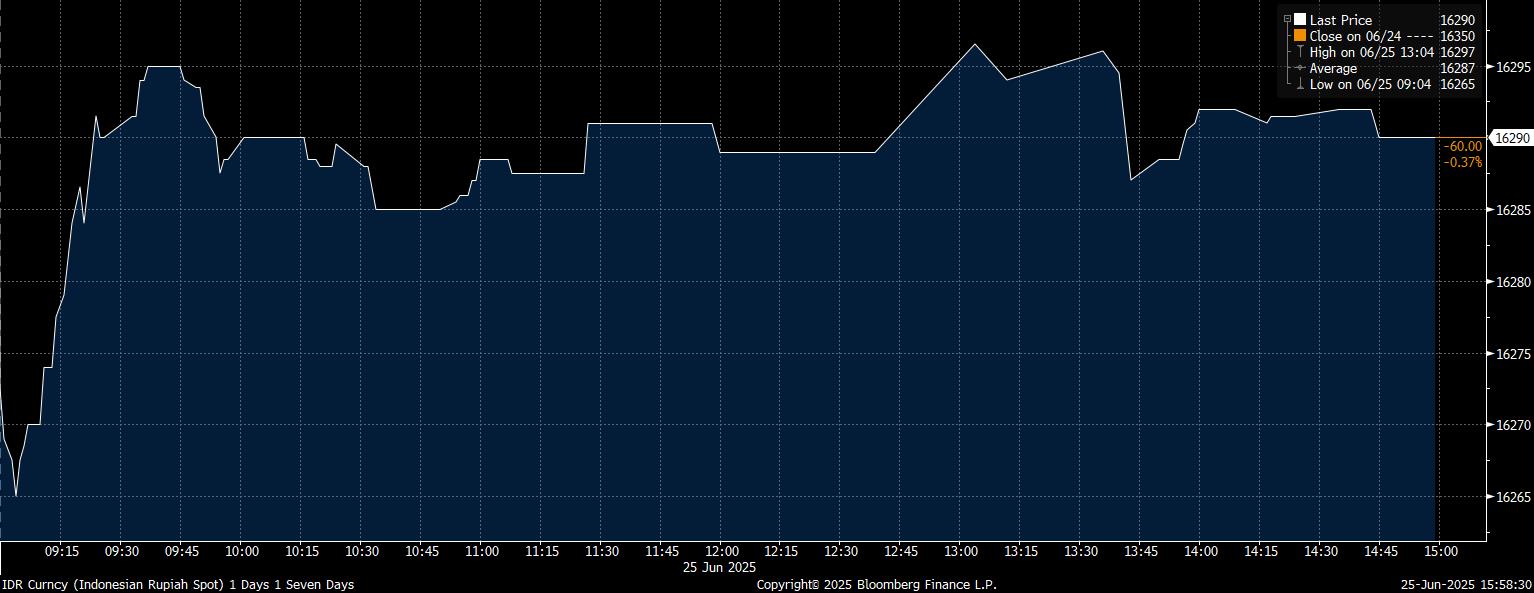Click the white Last Price color swatch
1534x593 pixels.
coord(1300,19)
